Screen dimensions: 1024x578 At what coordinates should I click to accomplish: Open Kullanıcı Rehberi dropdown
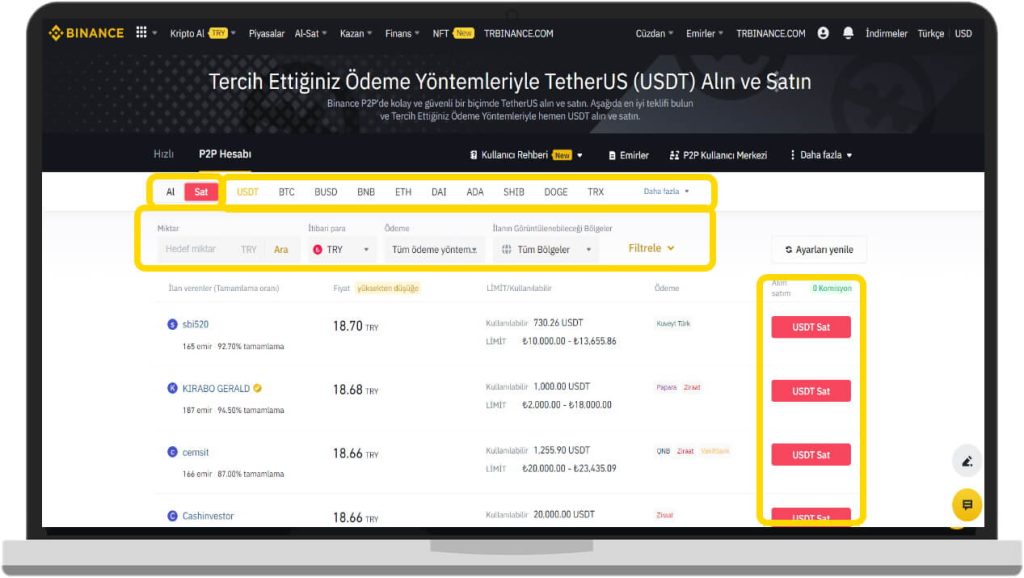click(526, 155)
